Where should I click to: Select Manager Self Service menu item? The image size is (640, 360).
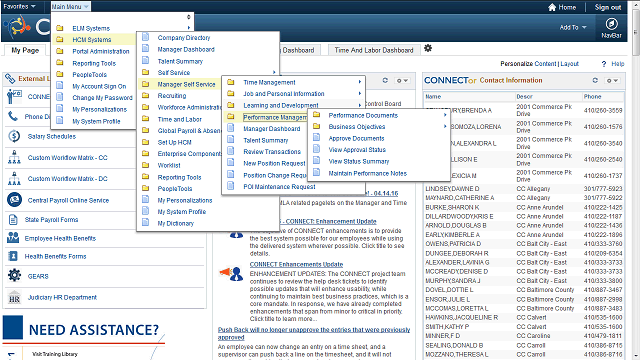pos(187,84)
